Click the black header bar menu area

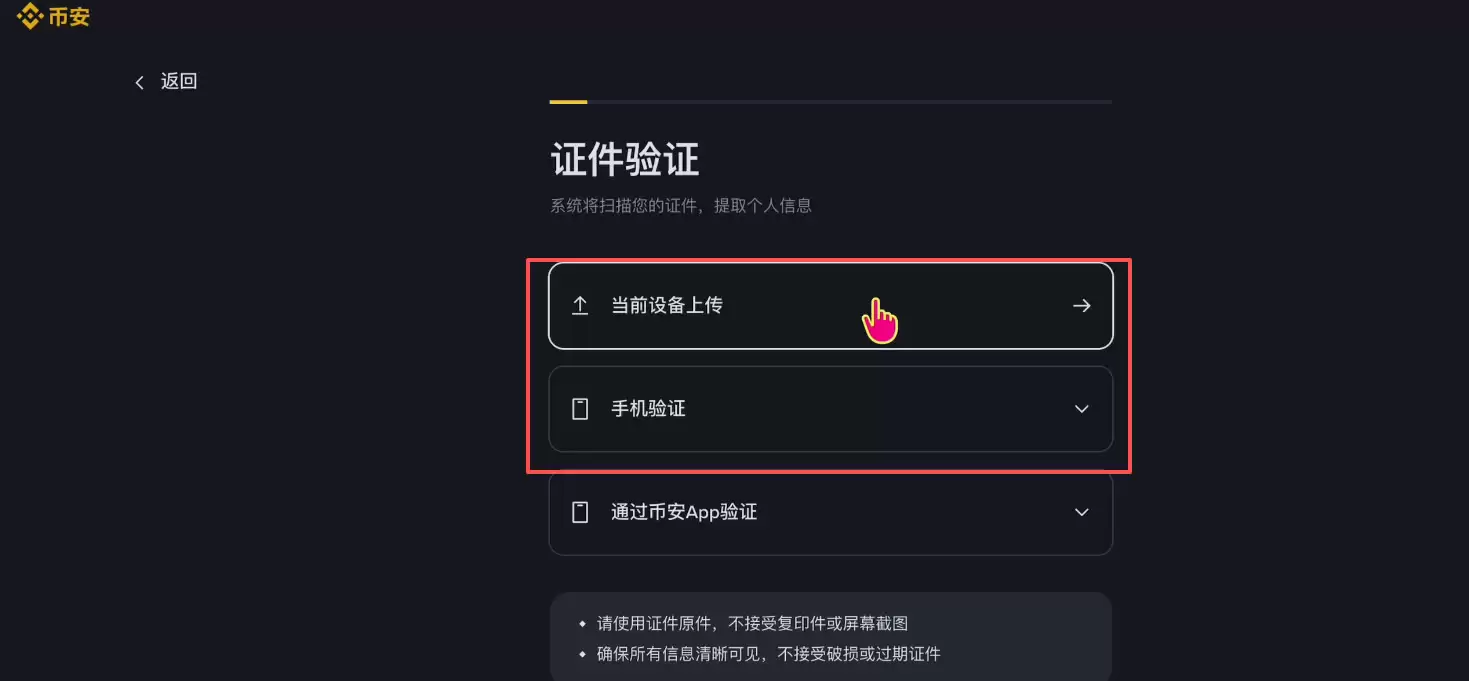(x=734, y=16)
